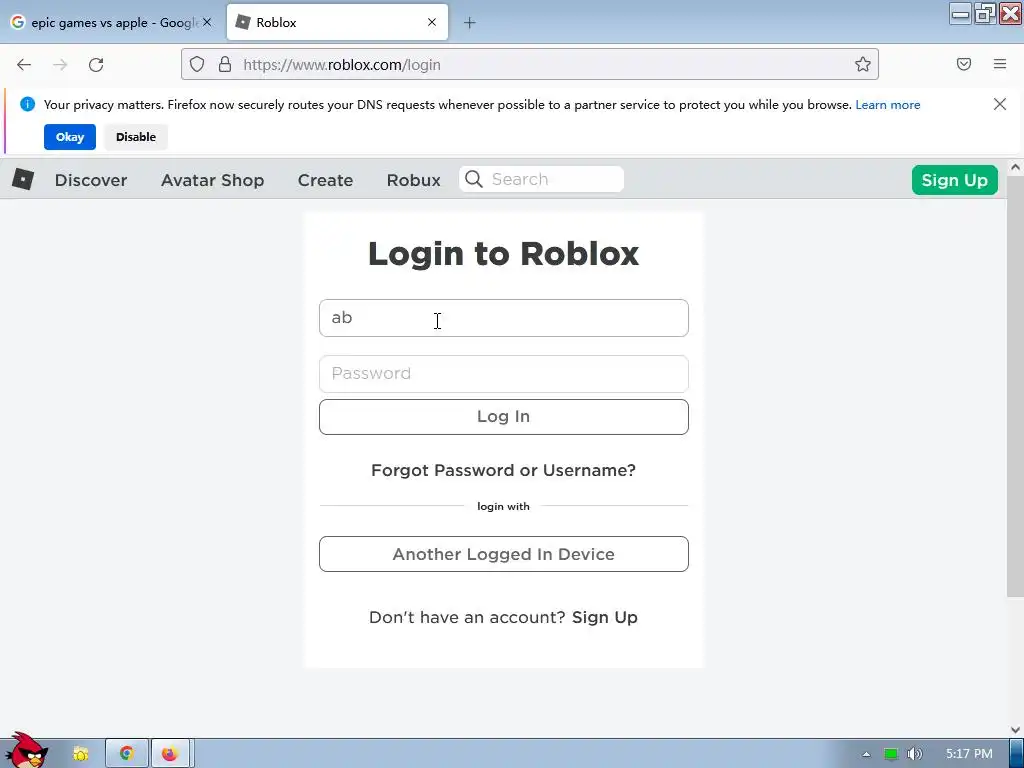Image resolution: width=1024 pixels, height=768 pixels.
Task: Click Another Logged In Device button
Action: (x=504, y=554)
